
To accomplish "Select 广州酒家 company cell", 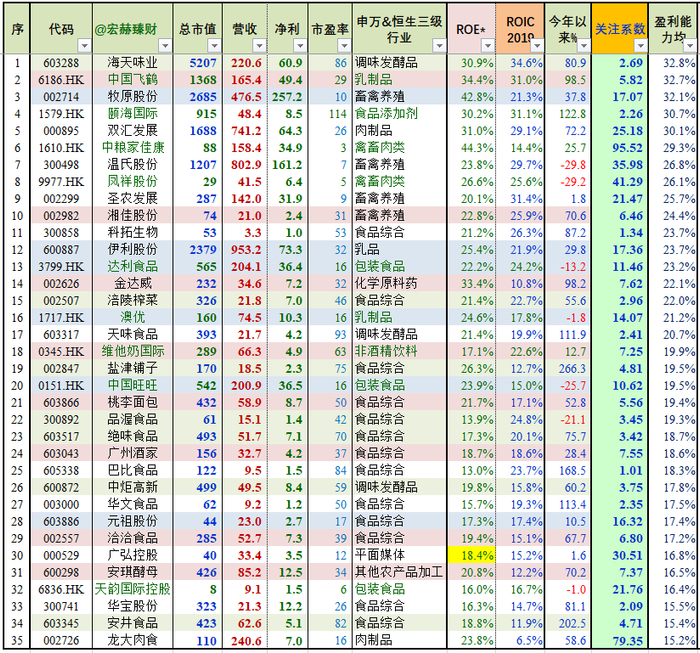I will coord(133,453).
